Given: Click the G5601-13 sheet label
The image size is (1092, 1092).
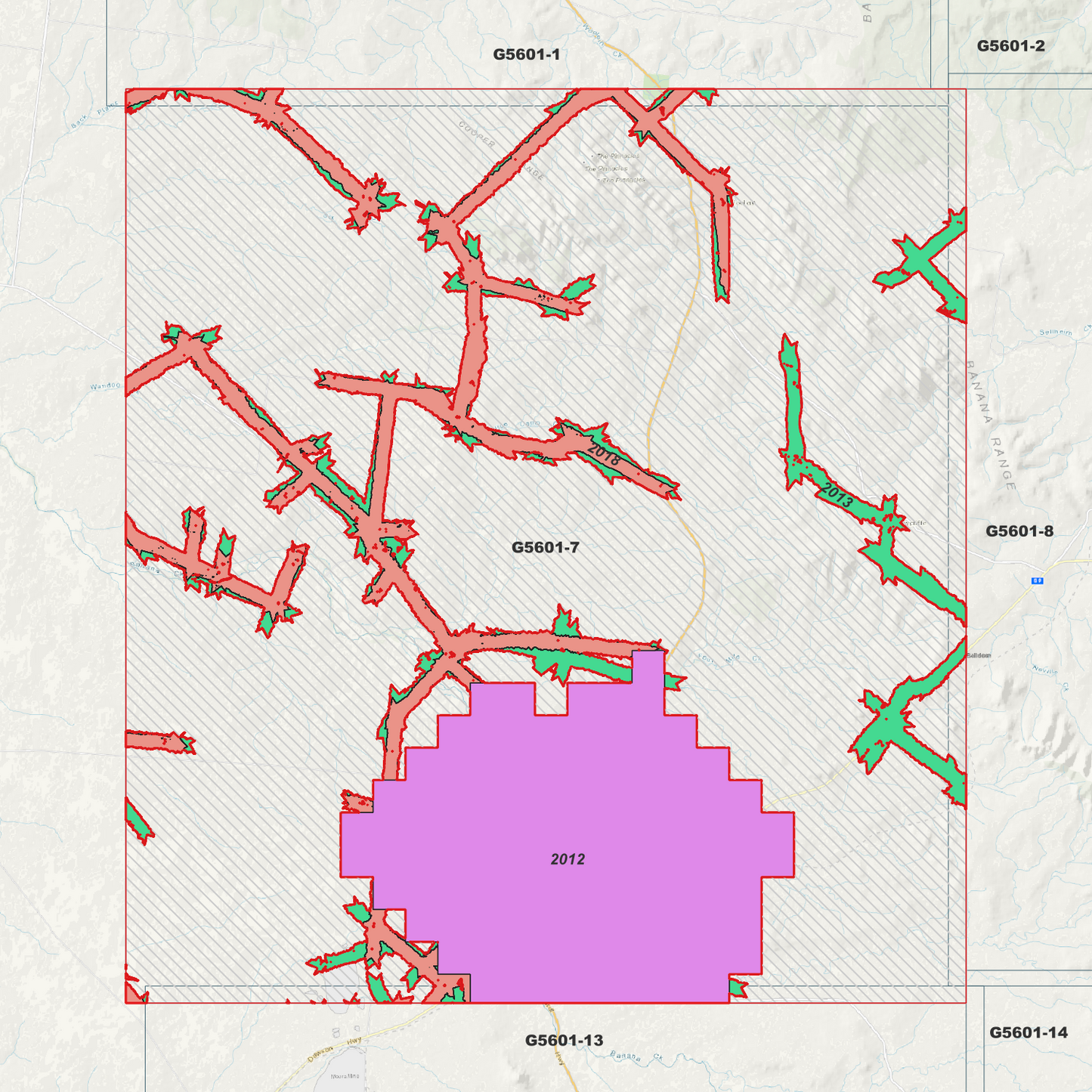Looking at the screenshot, I should (x=565, y=1041).
